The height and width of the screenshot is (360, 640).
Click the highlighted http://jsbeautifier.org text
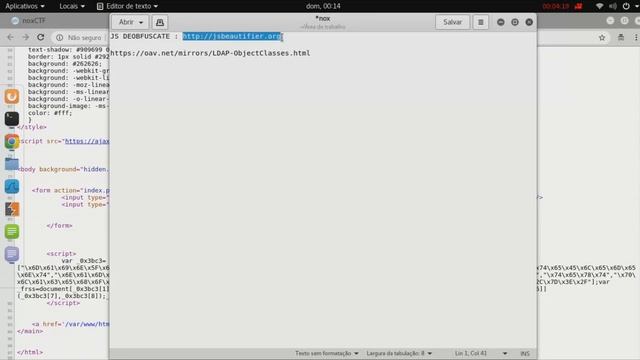click(232, 36)
